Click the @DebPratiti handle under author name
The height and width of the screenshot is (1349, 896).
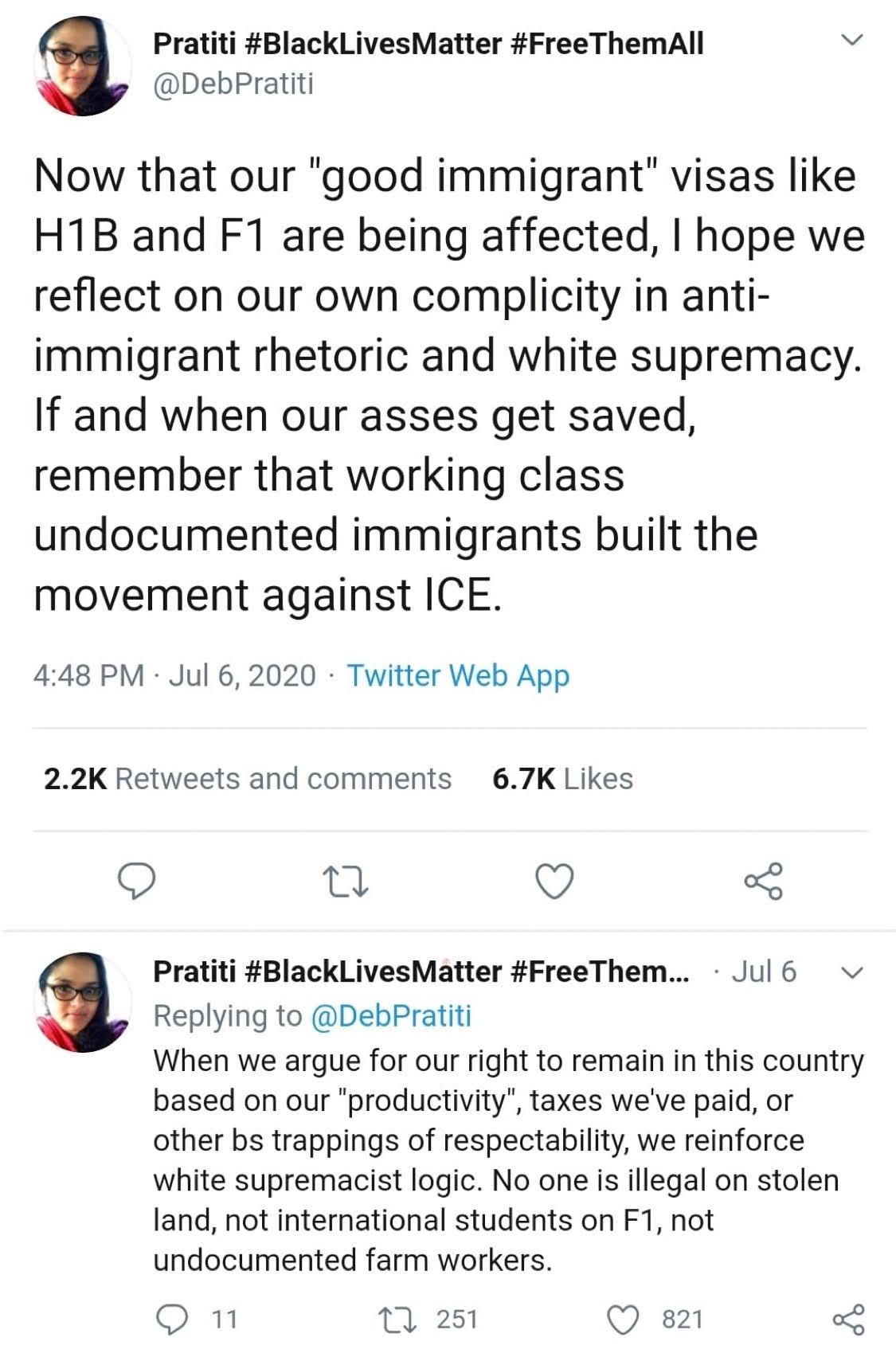(x=233, y=83)
